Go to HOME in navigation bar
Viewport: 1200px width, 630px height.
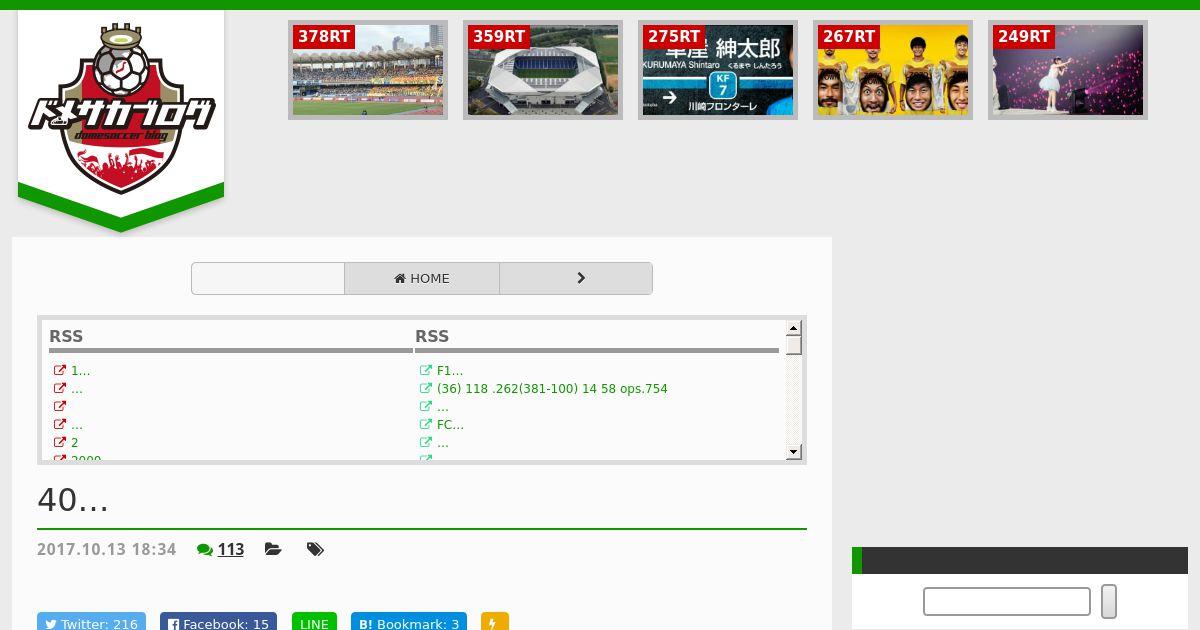tap(422, 278)
